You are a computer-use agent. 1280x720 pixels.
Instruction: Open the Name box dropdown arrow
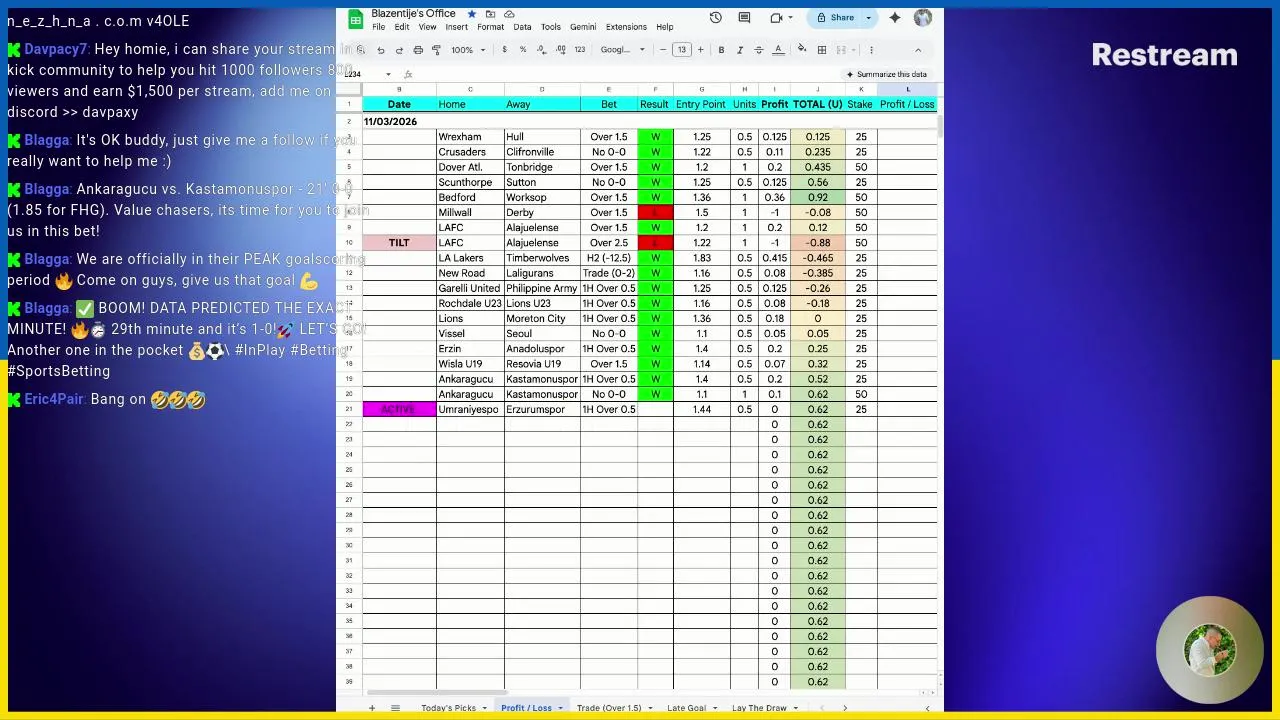point(388,74)
